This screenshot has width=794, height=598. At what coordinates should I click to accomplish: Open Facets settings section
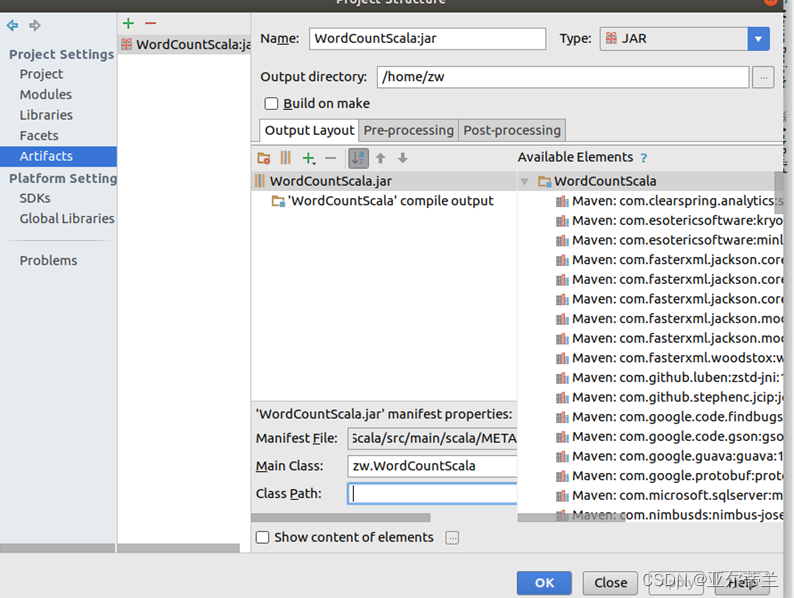click(x=39, y=136)
